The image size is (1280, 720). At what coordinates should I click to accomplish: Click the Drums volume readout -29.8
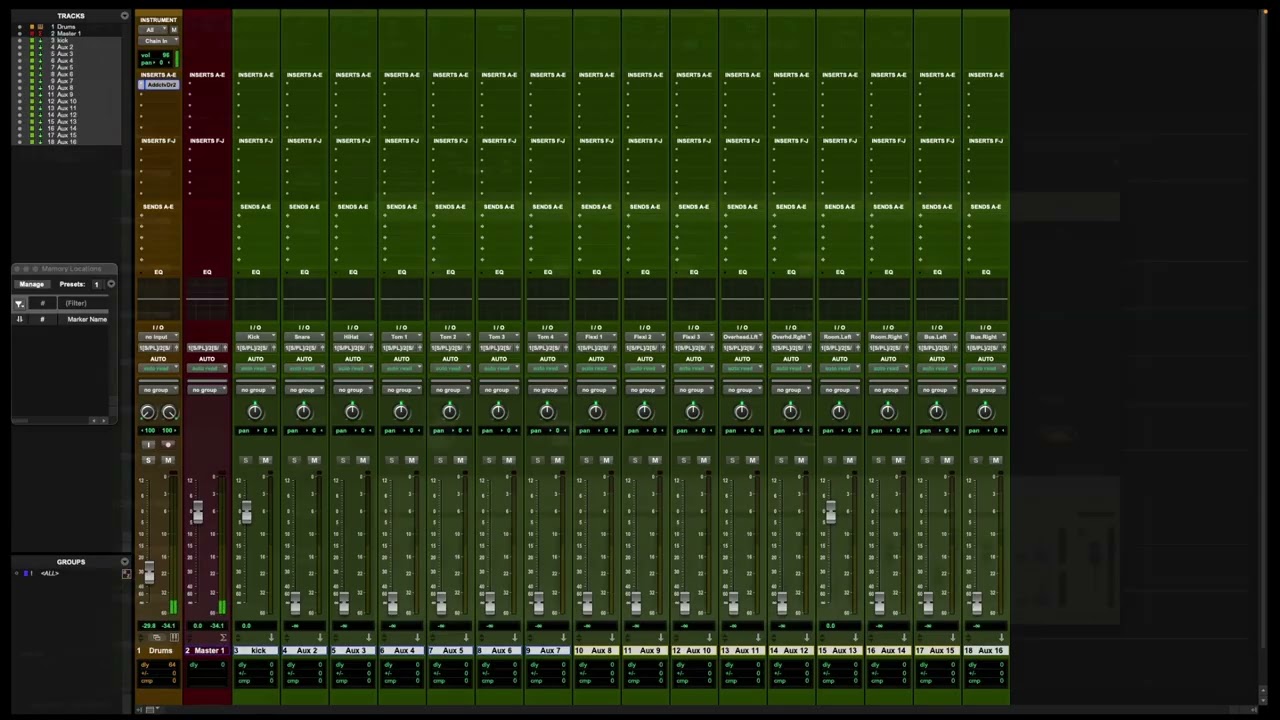[x=149, y=626]
